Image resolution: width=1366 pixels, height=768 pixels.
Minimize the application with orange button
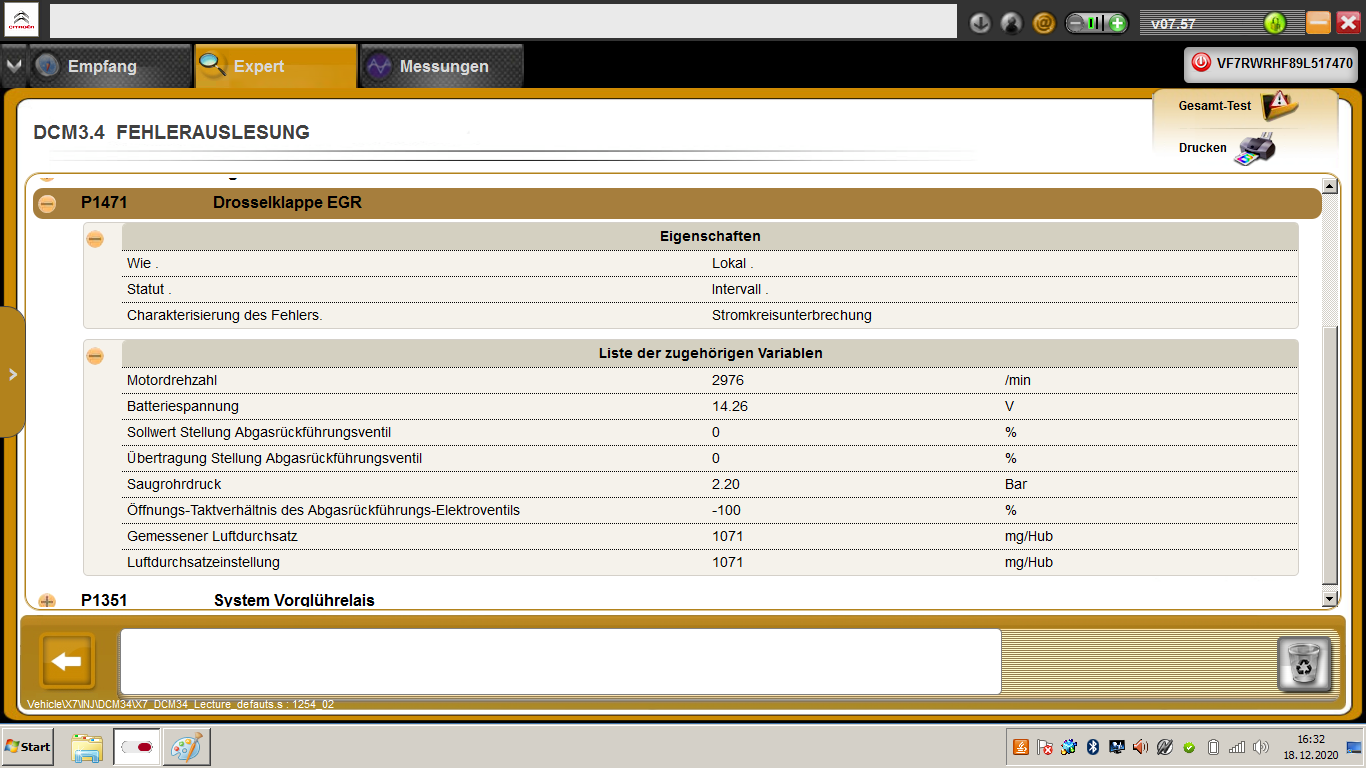(1318, 22)
